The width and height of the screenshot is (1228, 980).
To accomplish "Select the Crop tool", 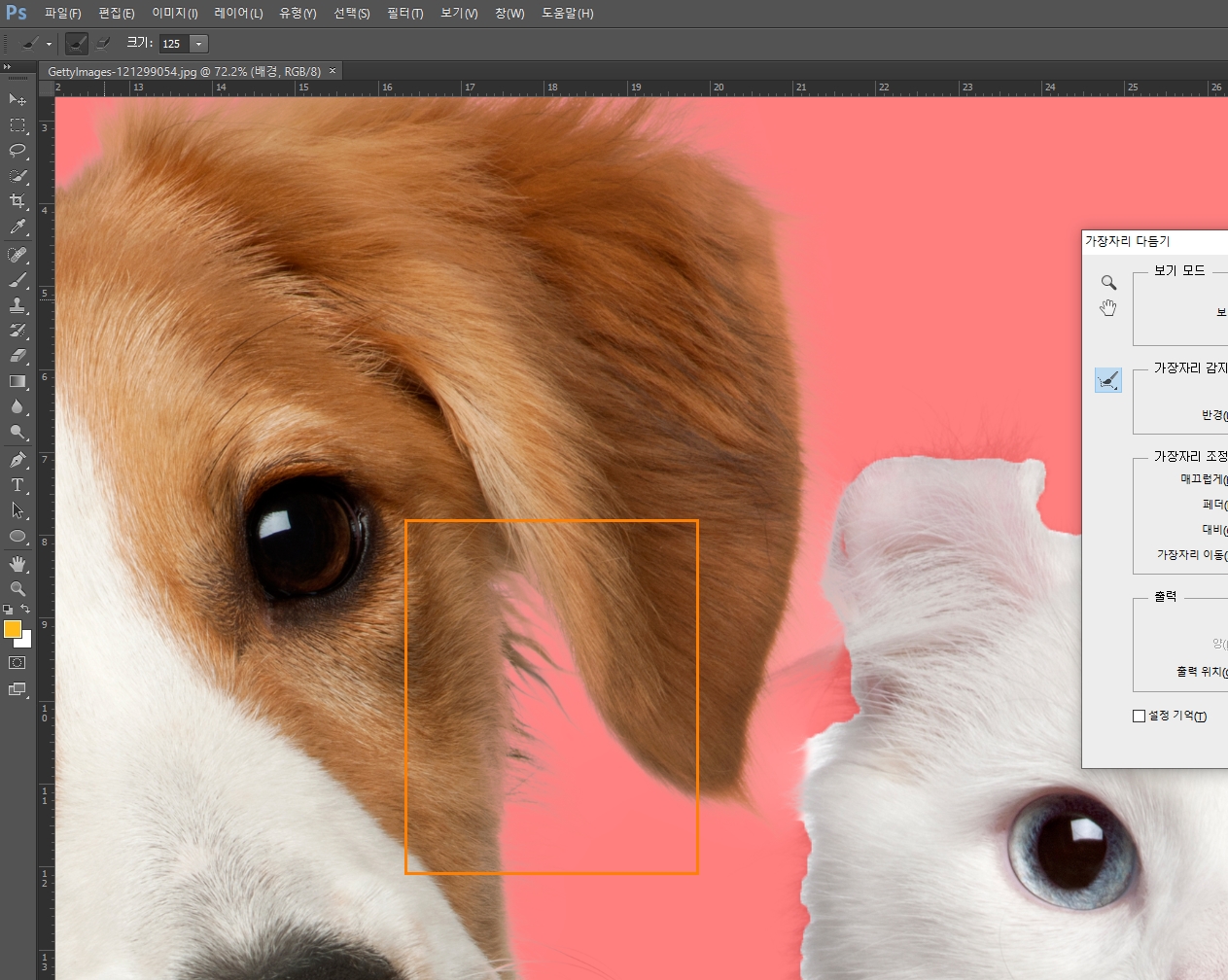I will pyautogui.click(x=18, y=201).
